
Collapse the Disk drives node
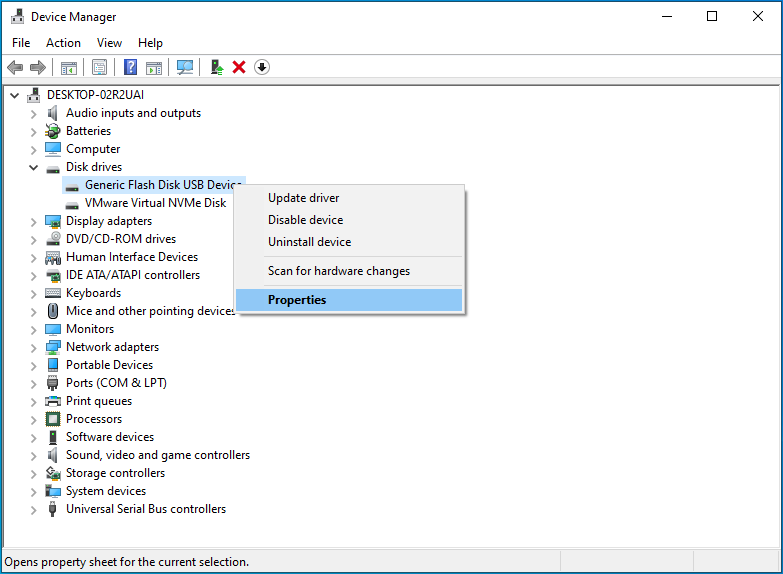34,167
